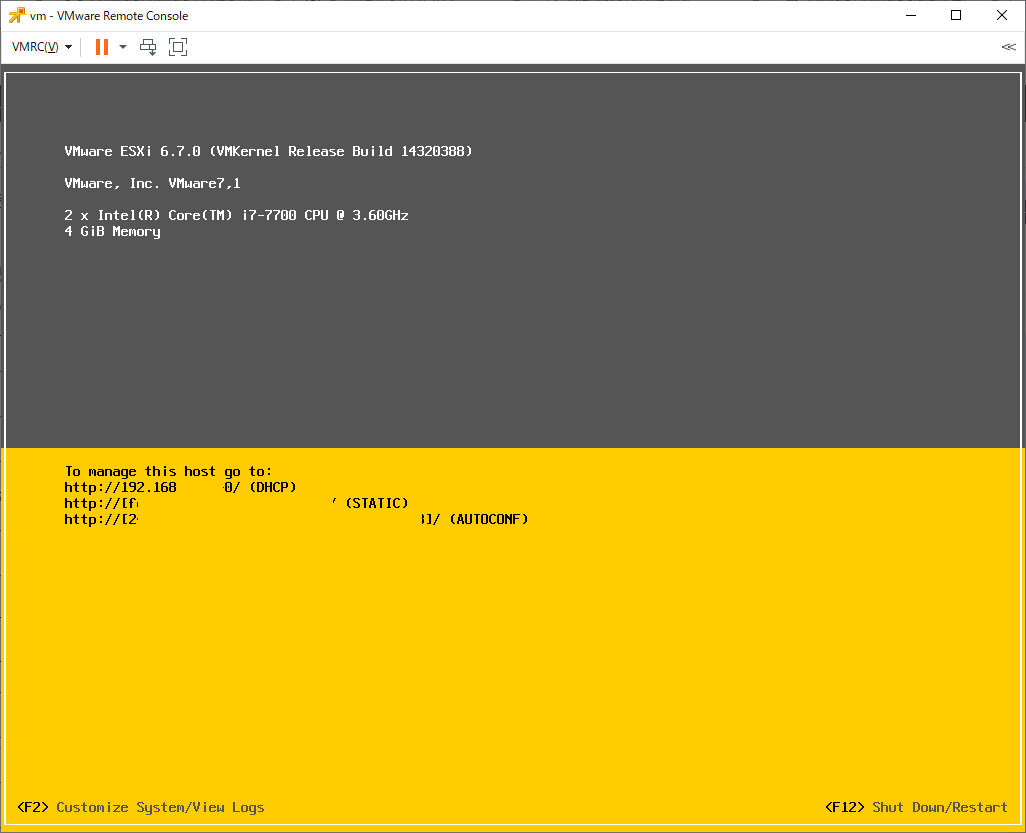Click the DHCP http://192.168 address line

point(180,487)
